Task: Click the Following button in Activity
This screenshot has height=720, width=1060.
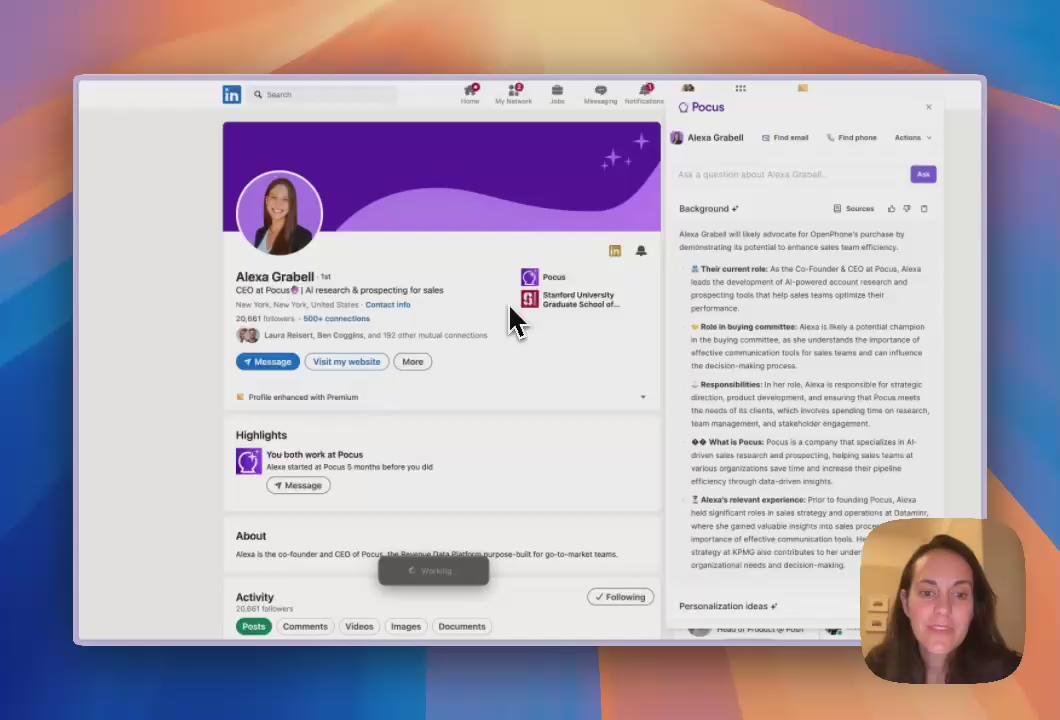Action: pyautogui.click(x=620, y=597)
